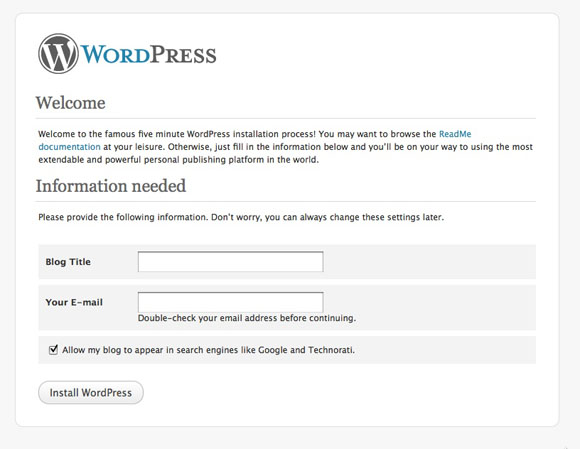Click the WordPress logo
The width and height of the screenshot is (580, 449).
[127, 54]
